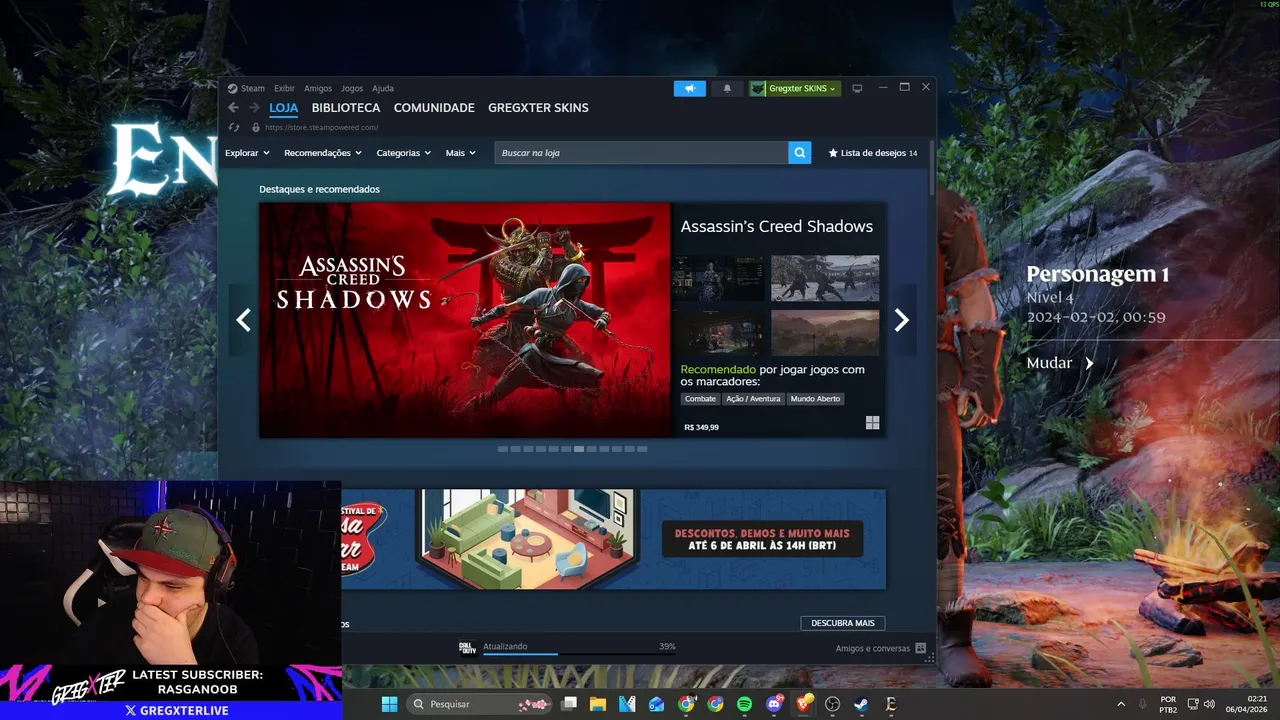The width and height of the screenshot is (1280, 720).
Task: Click the Windows platform icon on featured game
Action: click(872, 423)
